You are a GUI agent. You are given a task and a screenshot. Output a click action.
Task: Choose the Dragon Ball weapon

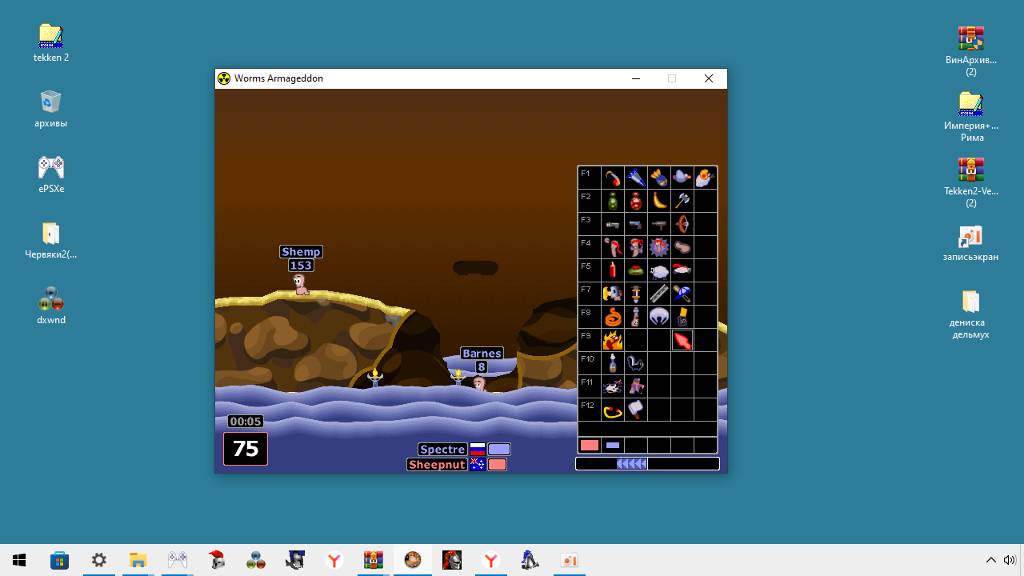click(635, 247)
